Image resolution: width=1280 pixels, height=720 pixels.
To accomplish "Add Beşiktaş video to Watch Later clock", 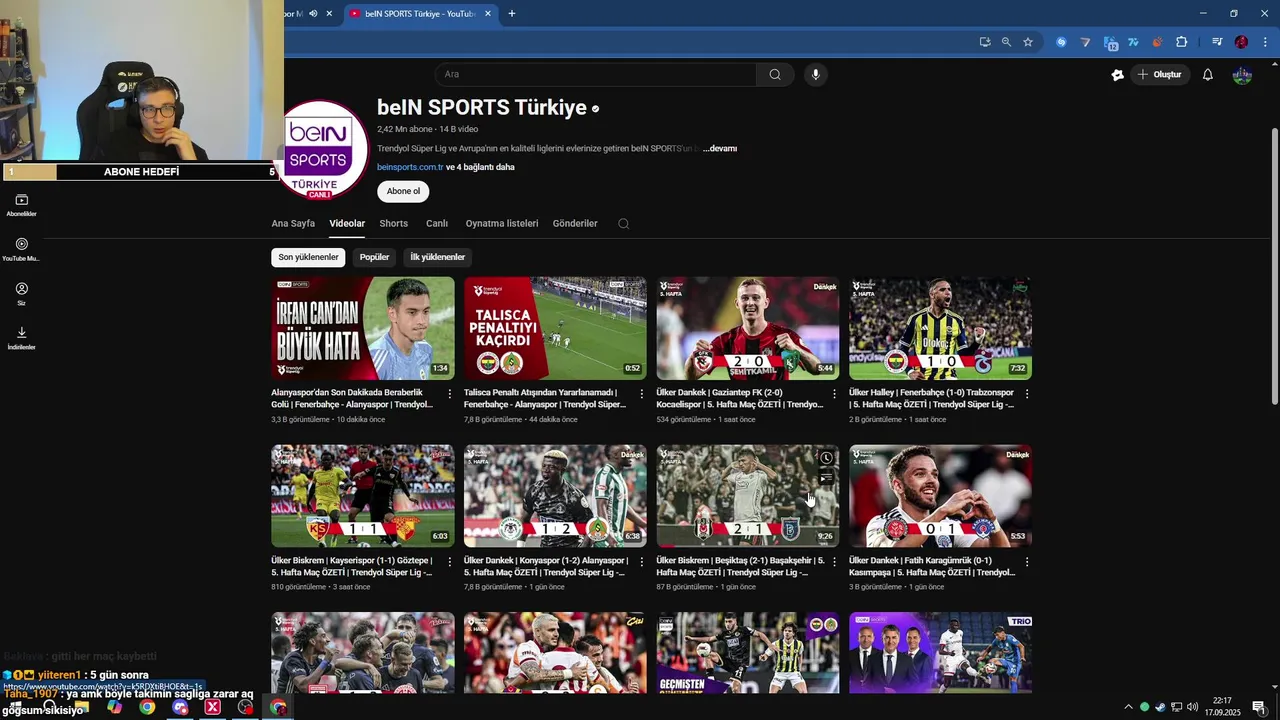I will (x=826, y=459).
